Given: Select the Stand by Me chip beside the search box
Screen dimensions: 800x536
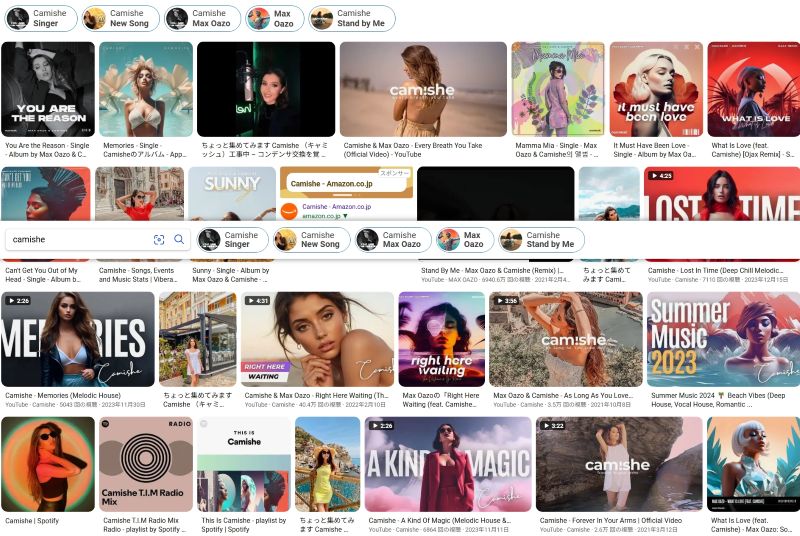Looking at the screenshot, I should click(x=539, y=240).
